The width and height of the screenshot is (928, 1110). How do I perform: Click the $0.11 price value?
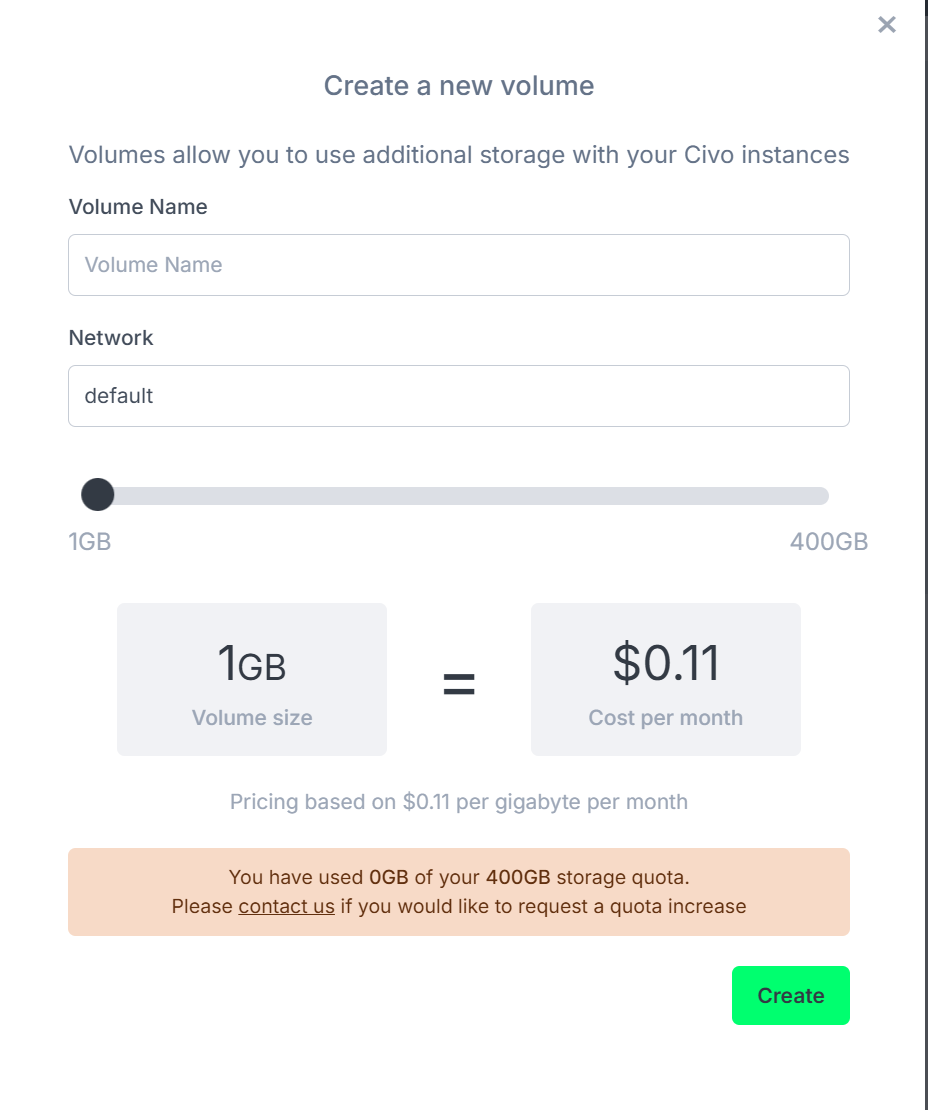click(665, 663)
